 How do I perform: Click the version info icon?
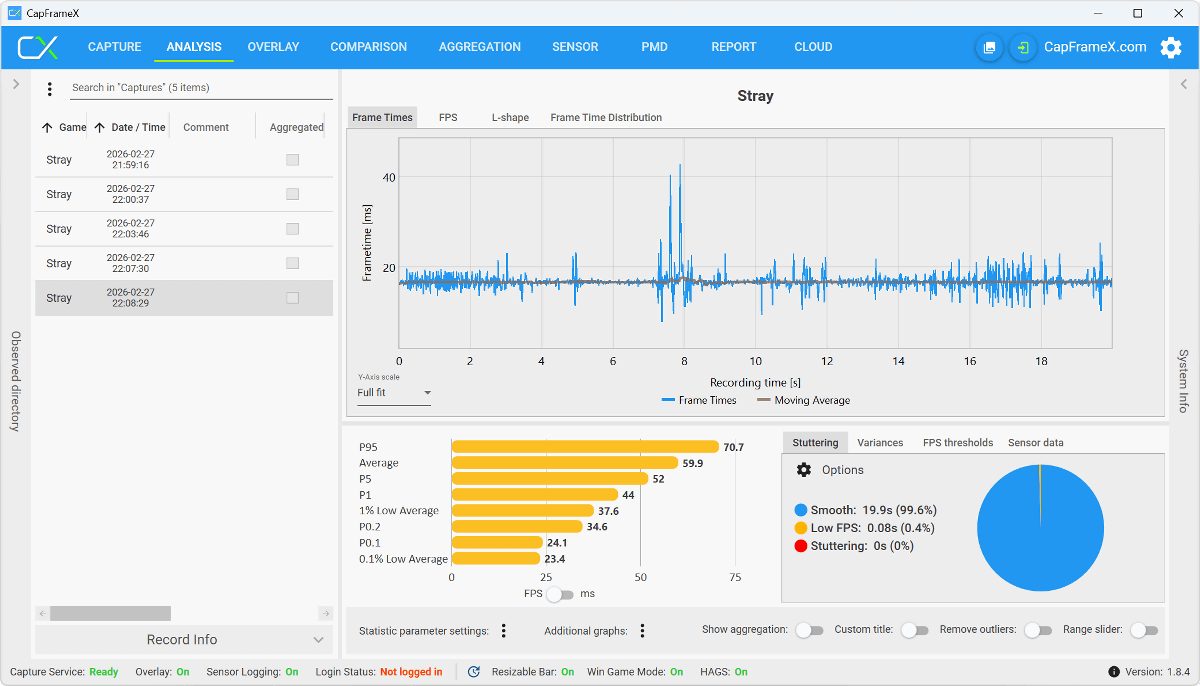pos(1113,672)
